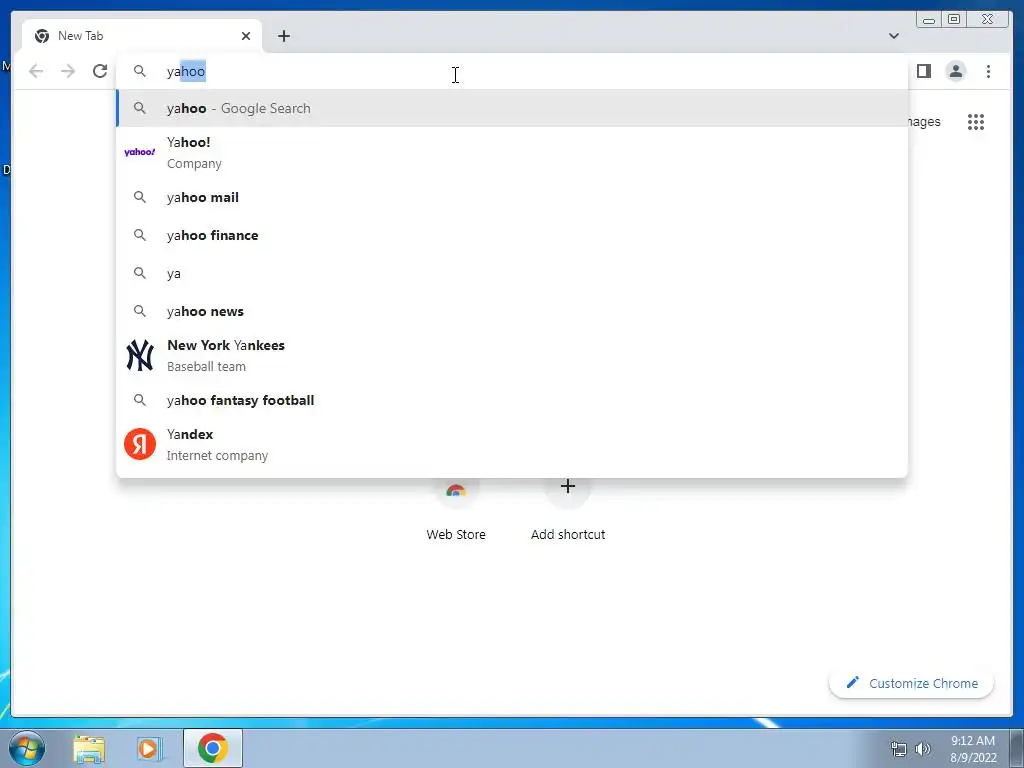
Task: Click the search magnifier icon in address bar
Action: (140, 71)
